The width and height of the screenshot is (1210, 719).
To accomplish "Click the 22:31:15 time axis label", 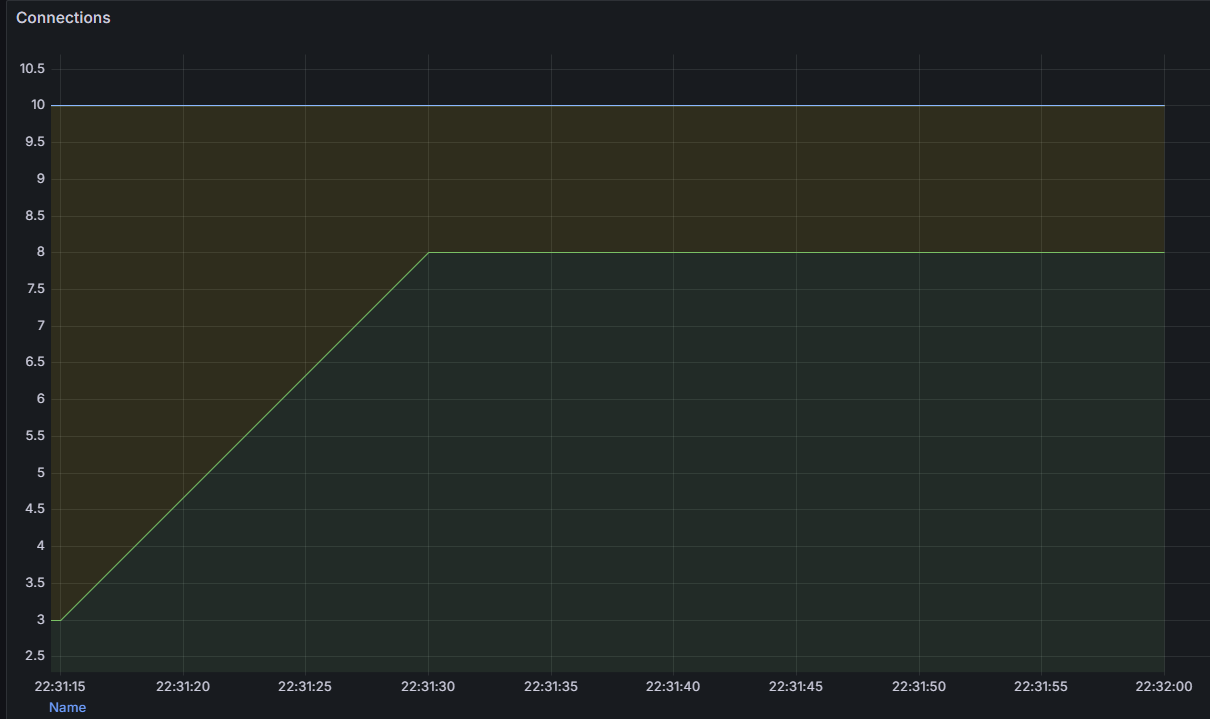I will (x=60, y=687).
